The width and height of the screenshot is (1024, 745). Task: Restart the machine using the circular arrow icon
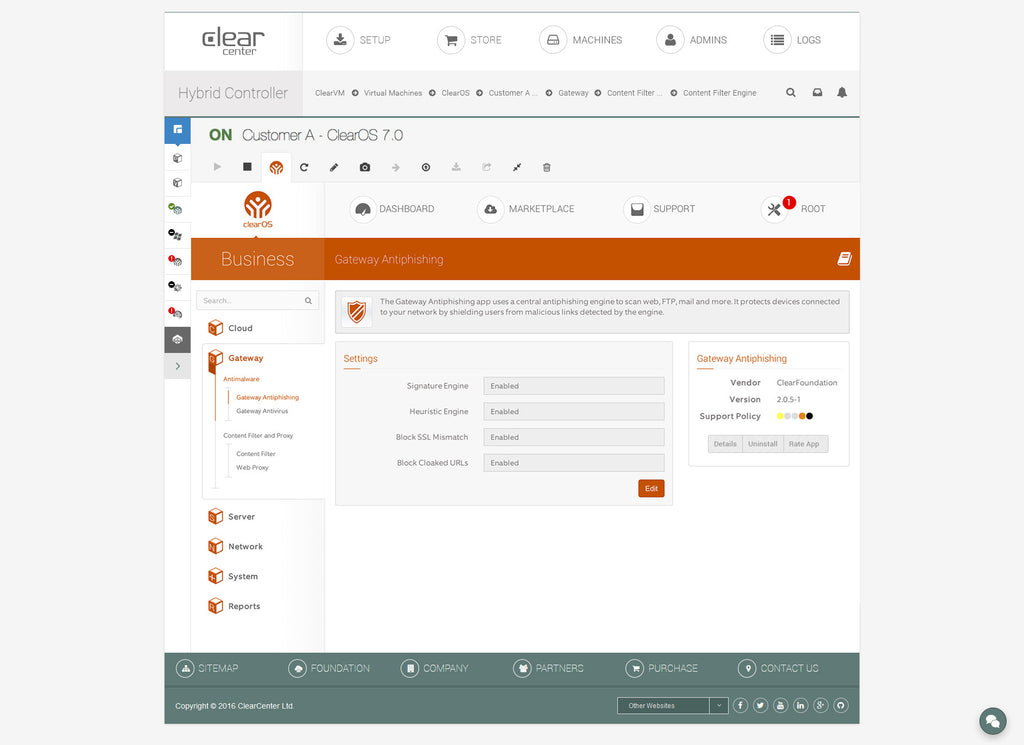coord(304,167)
